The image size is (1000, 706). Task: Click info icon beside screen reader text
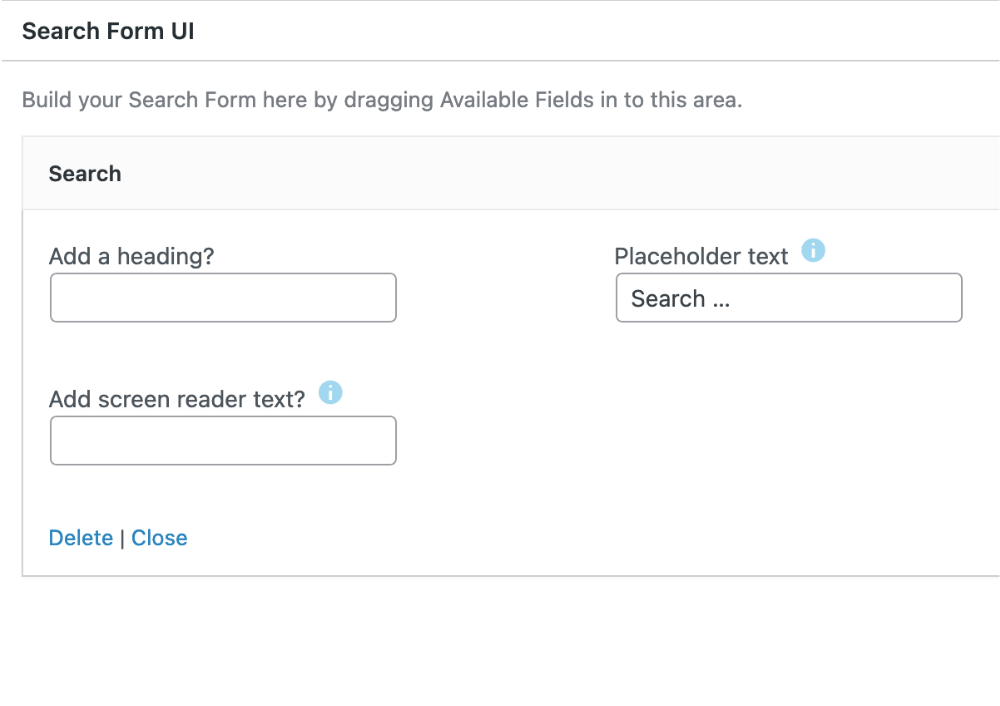click(x=330, y=392)
